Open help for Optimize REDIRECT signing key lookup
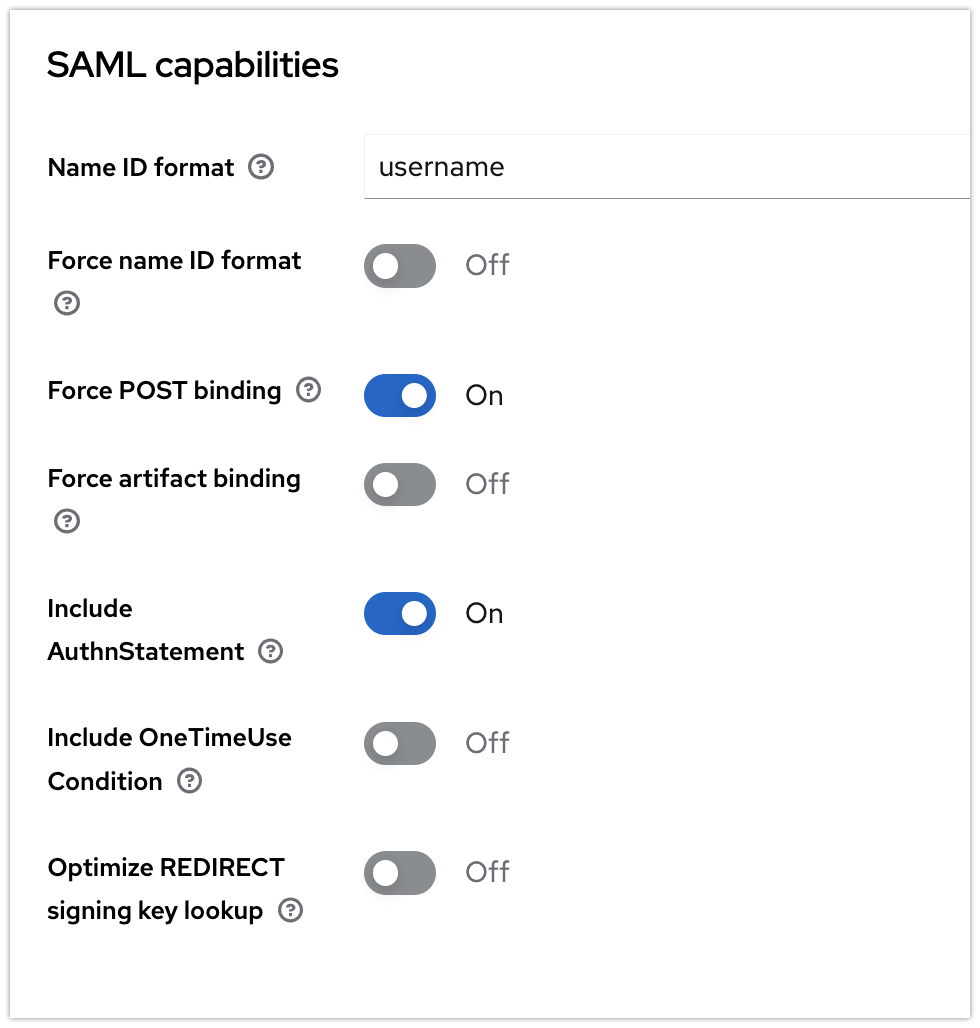980x1028 pixels. [x=291, y=911]
